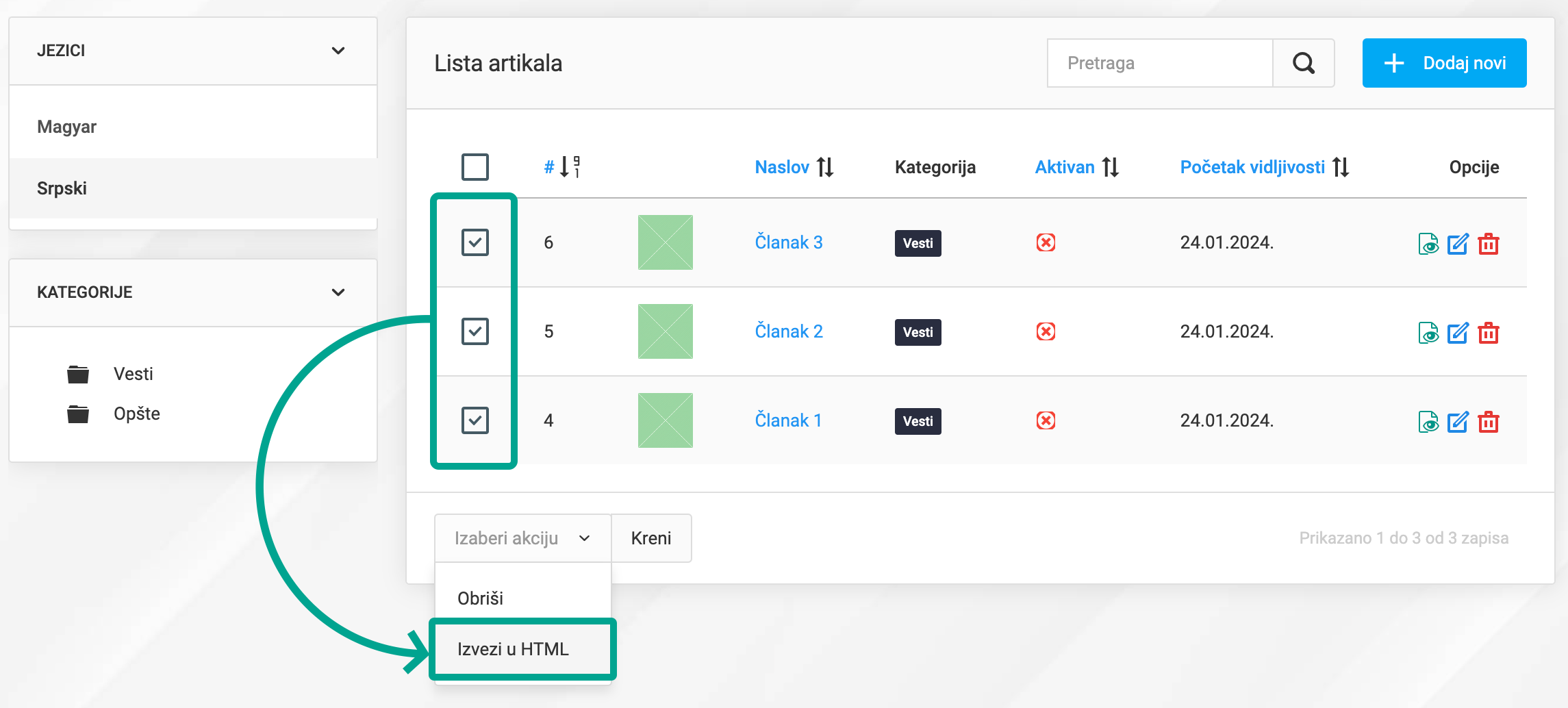Screen dimensions: 1568x708
Task: Collapse the JEZICI panel
Action: [x=337, y=51]
